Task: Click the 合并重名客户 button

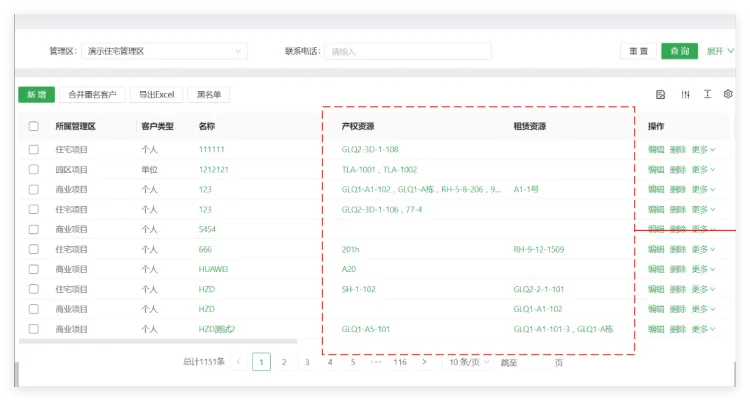Action: (x=92, y=95)
